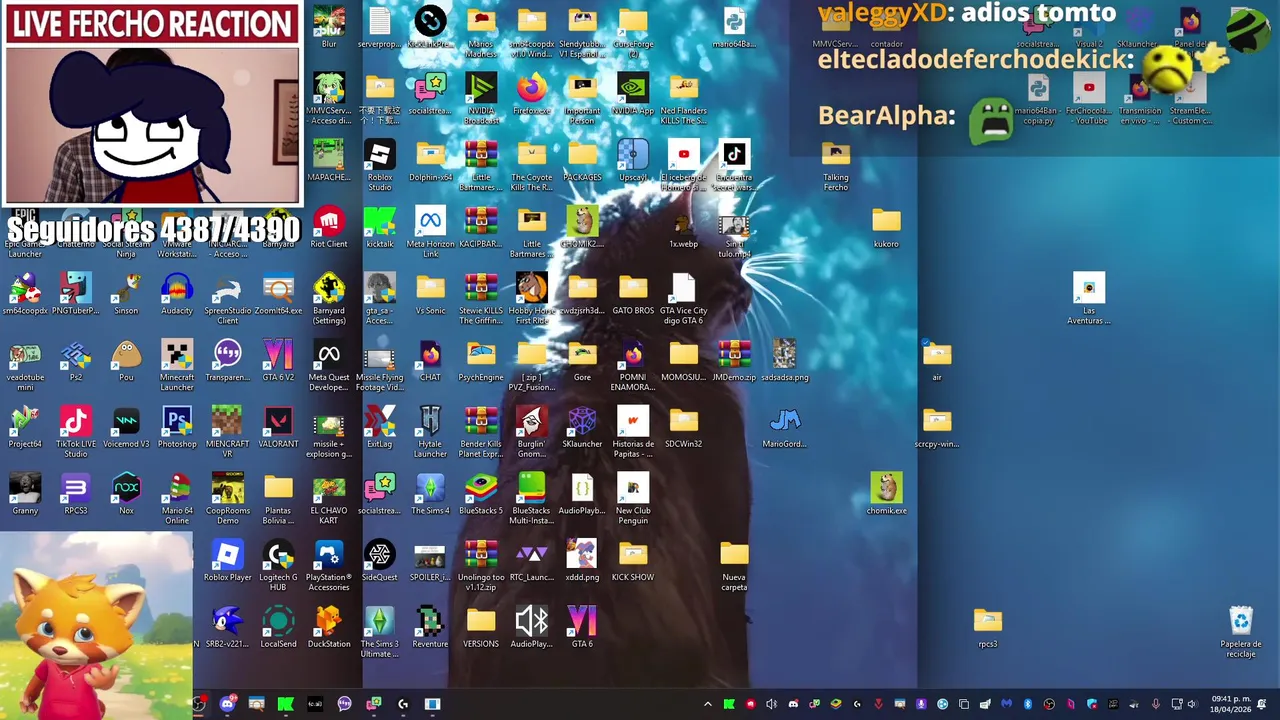
Task: Select the Meta Horizon Link icon
Action: tap(430, 232)
